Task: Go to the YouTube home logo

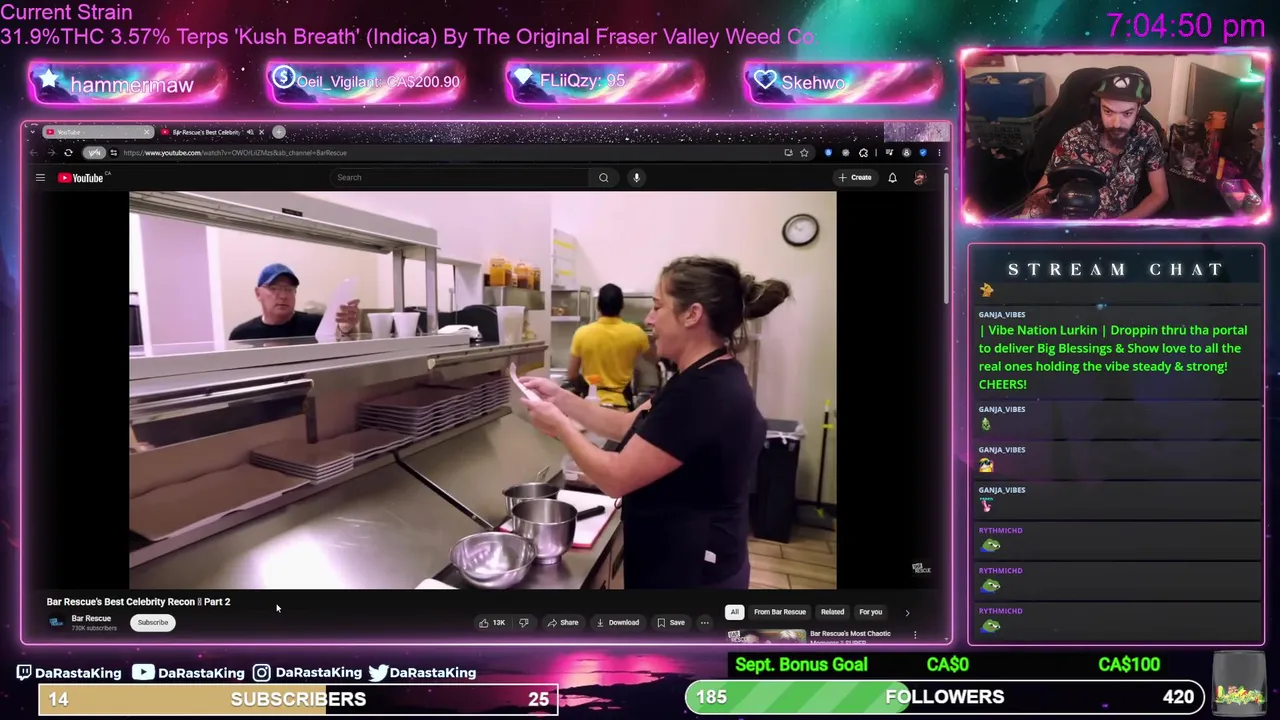Action: coord(82,178)
